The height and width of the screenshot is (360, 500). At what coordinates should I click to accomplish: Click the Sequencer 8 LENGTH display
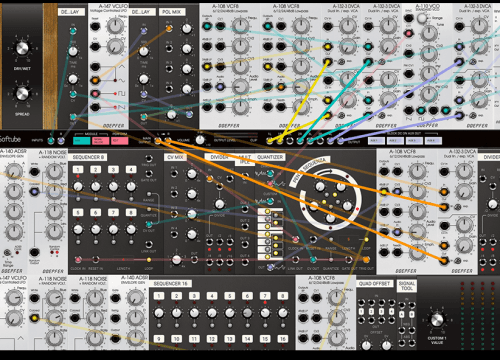[x=123, y=259]
